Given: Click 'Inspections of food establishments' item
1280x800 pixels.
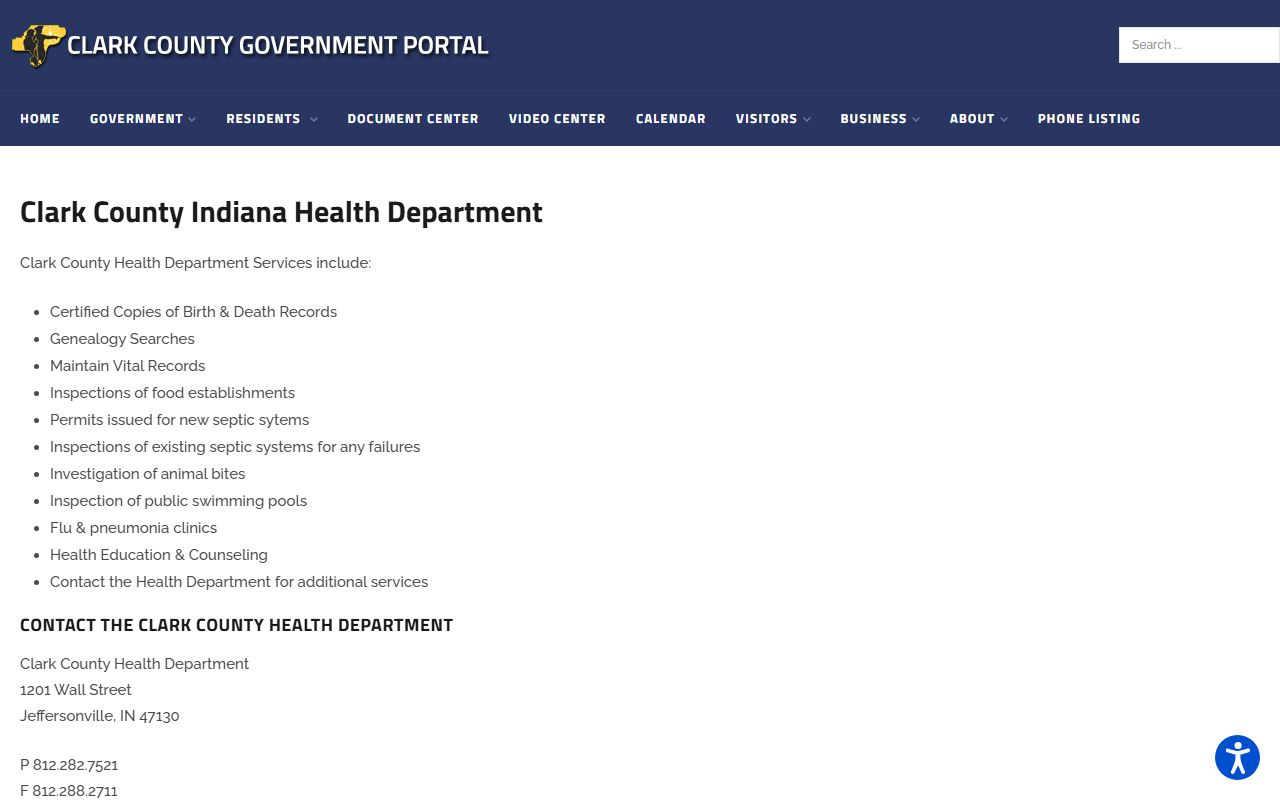Looking at the screenshot, I should (172, 393).
